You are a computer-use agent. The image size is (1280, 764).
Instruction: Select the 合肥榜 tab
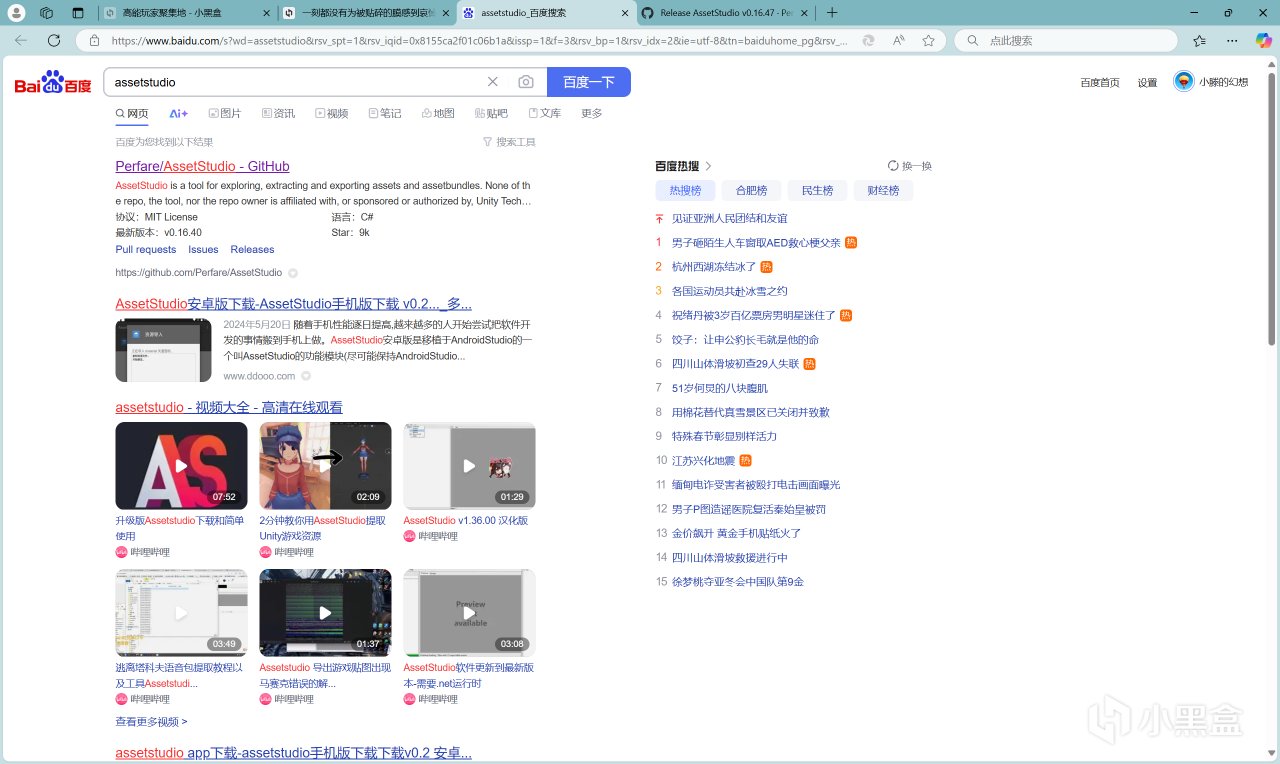click(x=751, y=190)
